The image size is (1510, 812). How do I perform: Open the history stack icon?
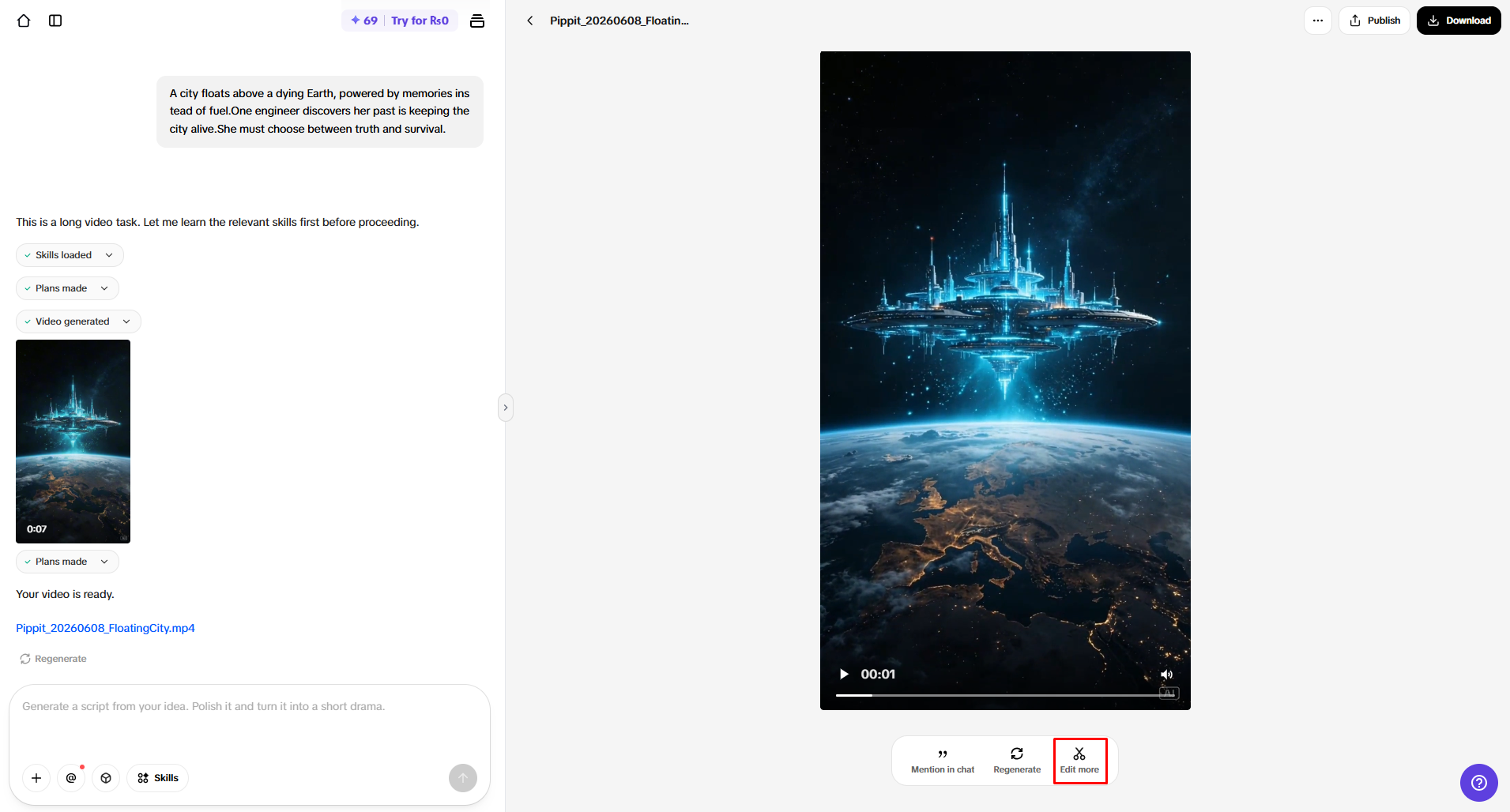[x=477, y=21]
